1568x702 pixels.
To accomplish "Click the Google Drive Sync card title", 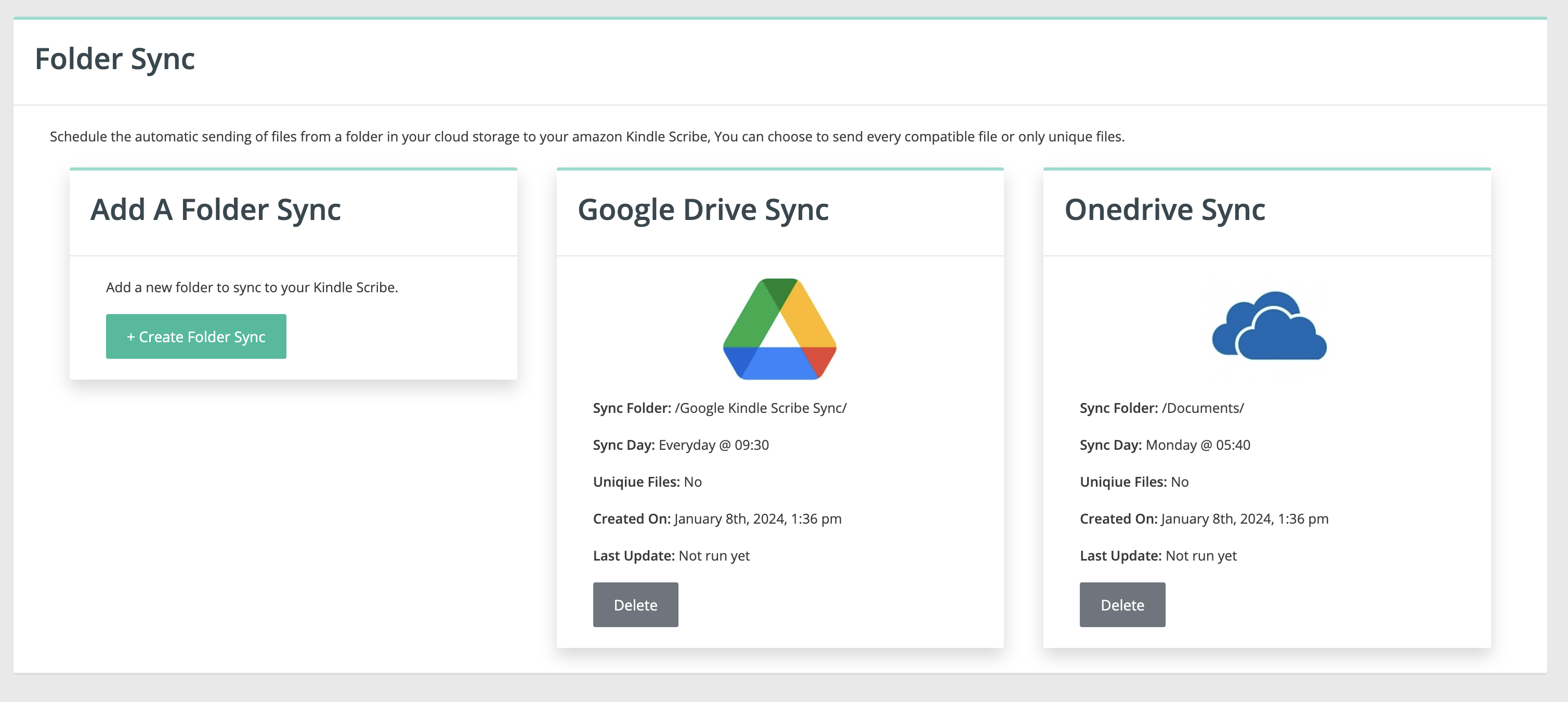I will pos(702,210).
